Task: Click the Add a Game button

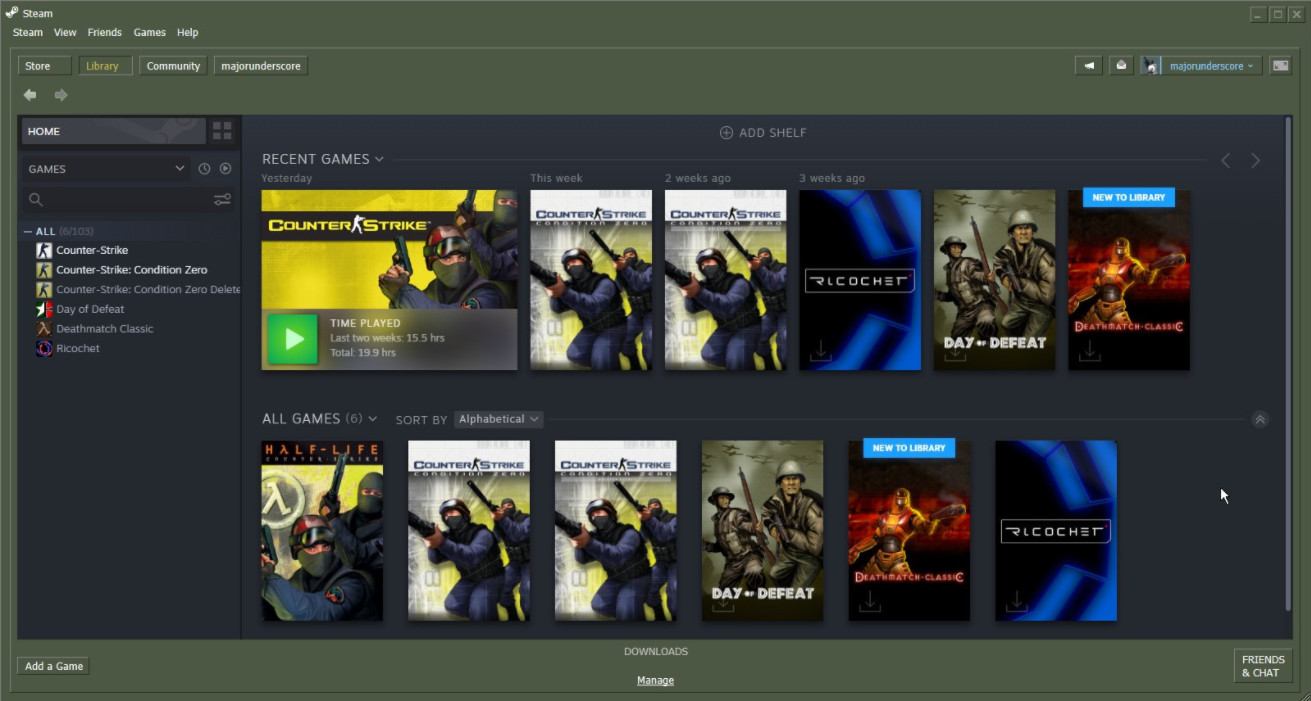Action: [x=53, y=666]
